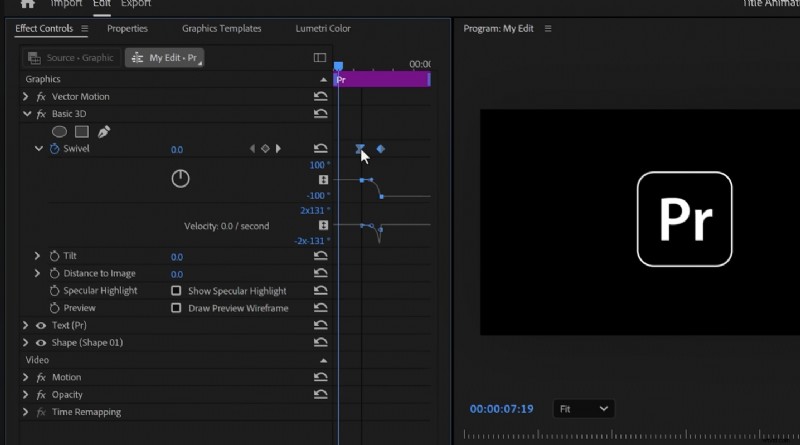Click the -100° minimum value label
The image size is (800, 445).
coord(318,195)
